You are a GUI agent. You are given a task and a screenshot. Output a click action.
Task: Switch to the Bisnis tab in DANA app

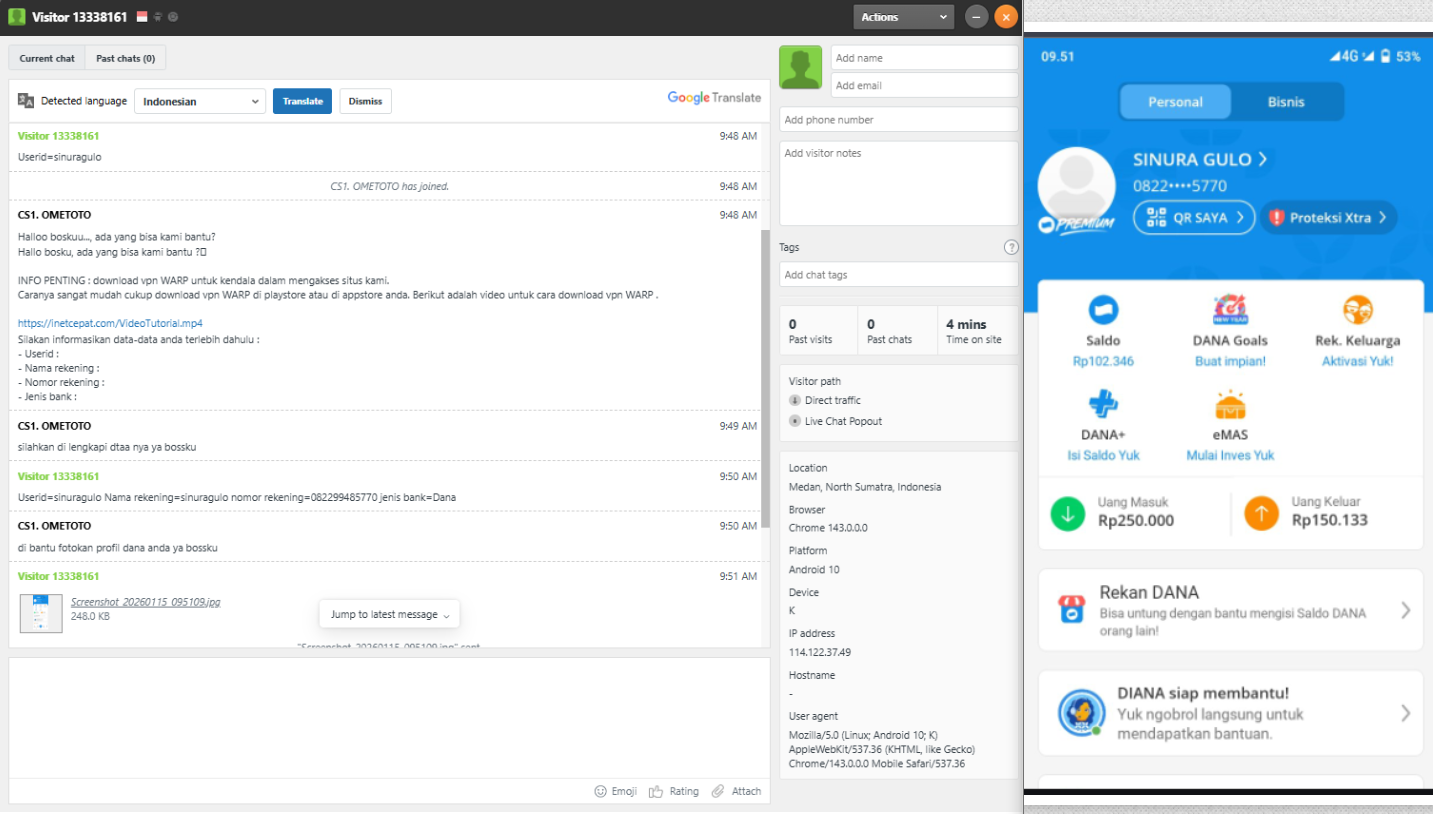(x=1286, y=101)
